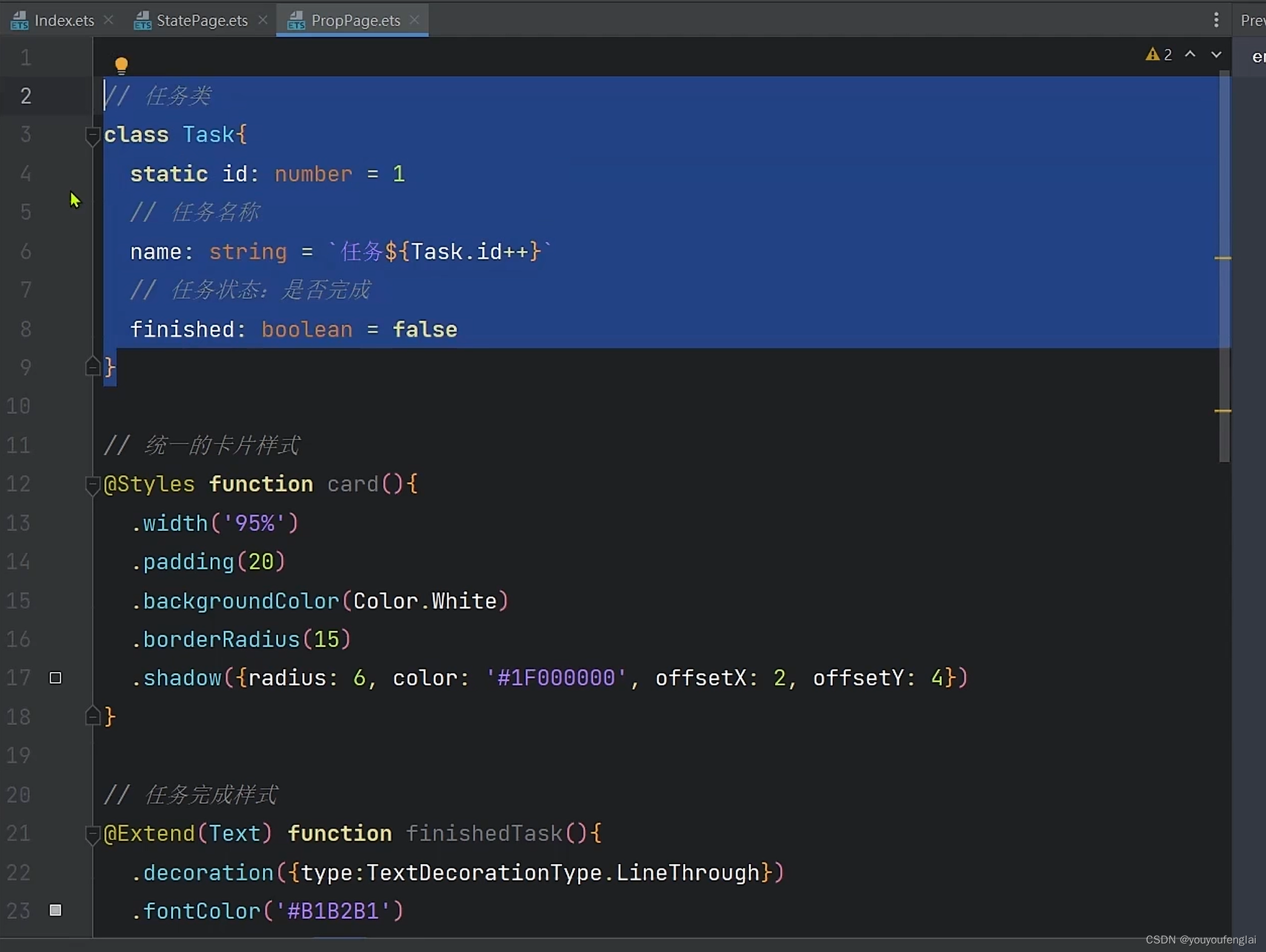The image size is (1266, 952).
Task: Click TextDecorationType.LineThrough in the decoration call
Action: (x=563, y=873)
